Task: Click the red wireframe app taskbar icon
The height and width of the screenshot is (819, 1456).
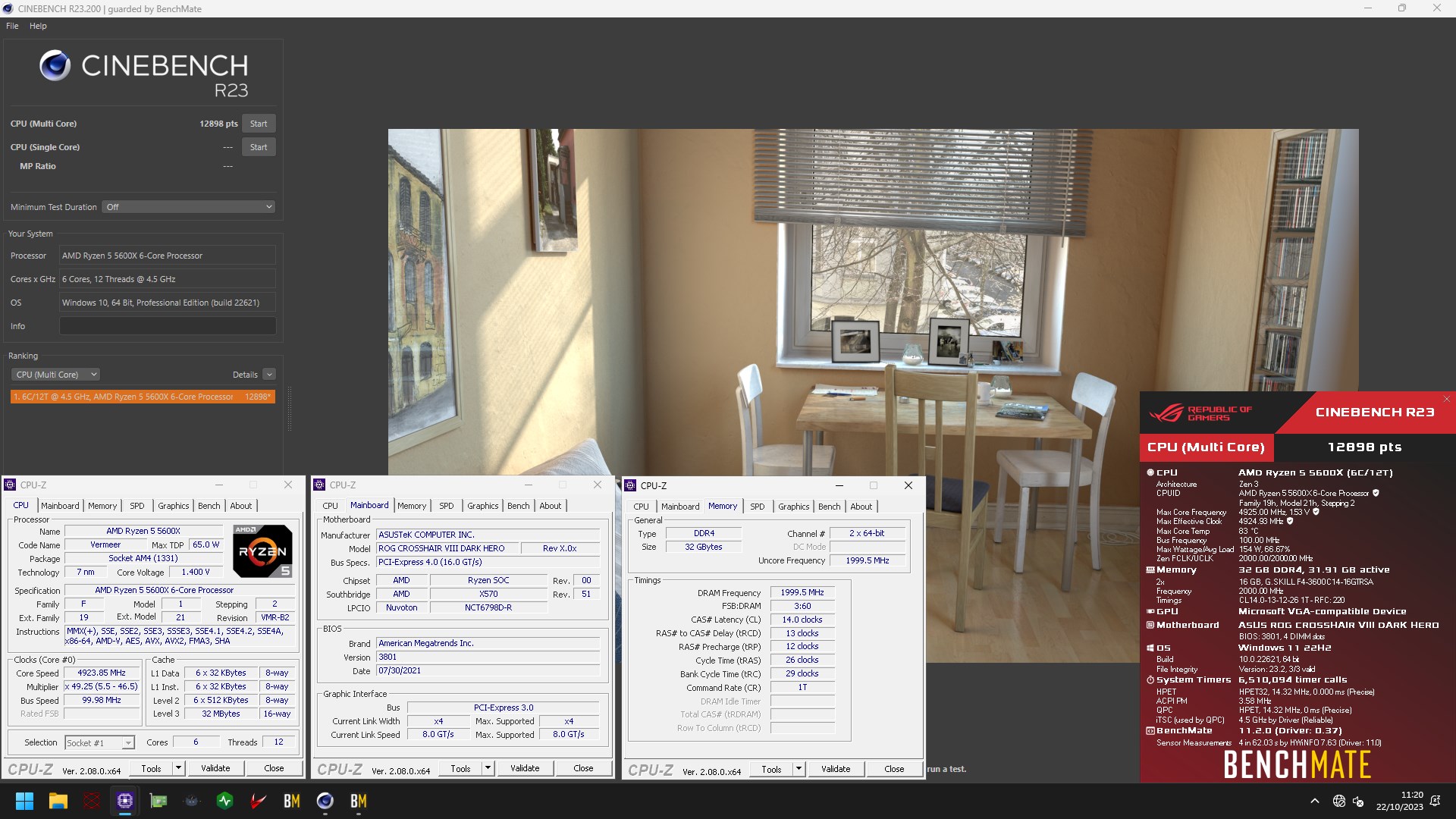Action: pos(92,801)
